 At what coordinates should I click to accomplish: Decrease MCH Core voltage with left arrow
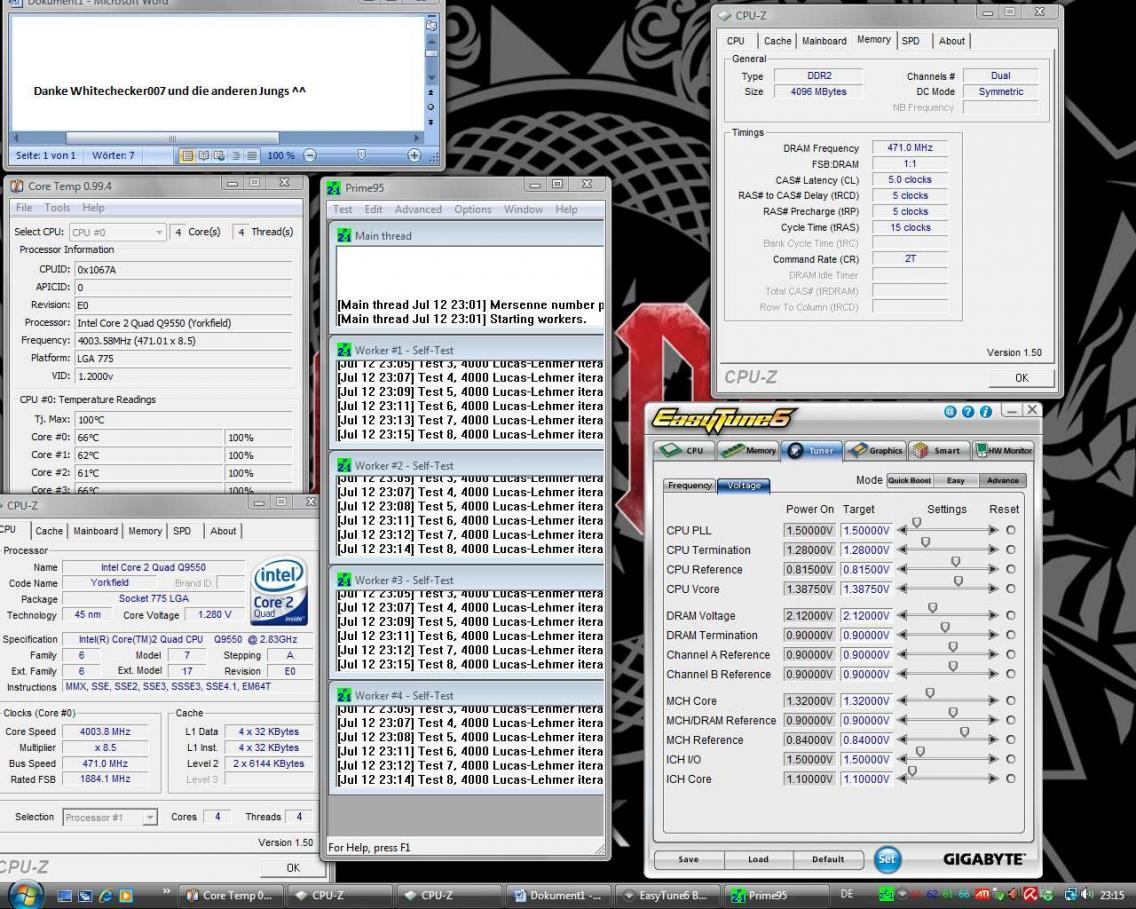click(902, 700)
